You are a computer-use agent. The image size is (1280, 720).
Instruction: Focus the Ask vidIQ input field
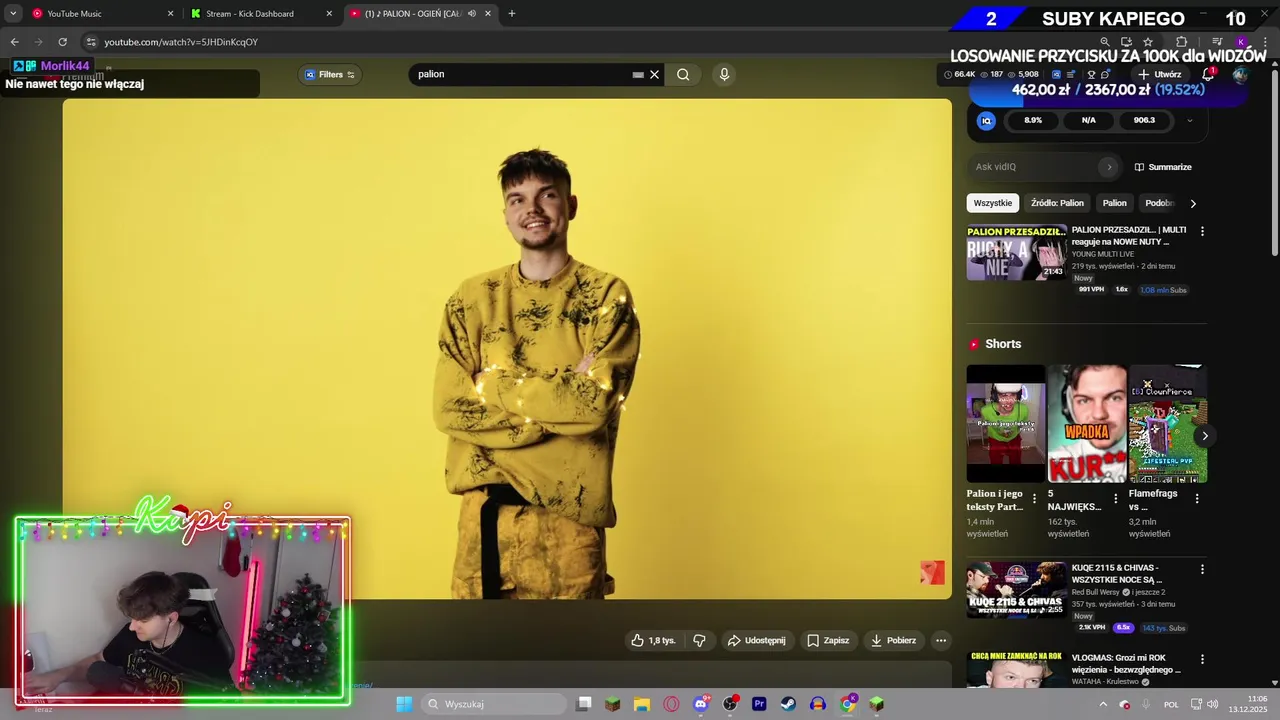(1035, 167)
